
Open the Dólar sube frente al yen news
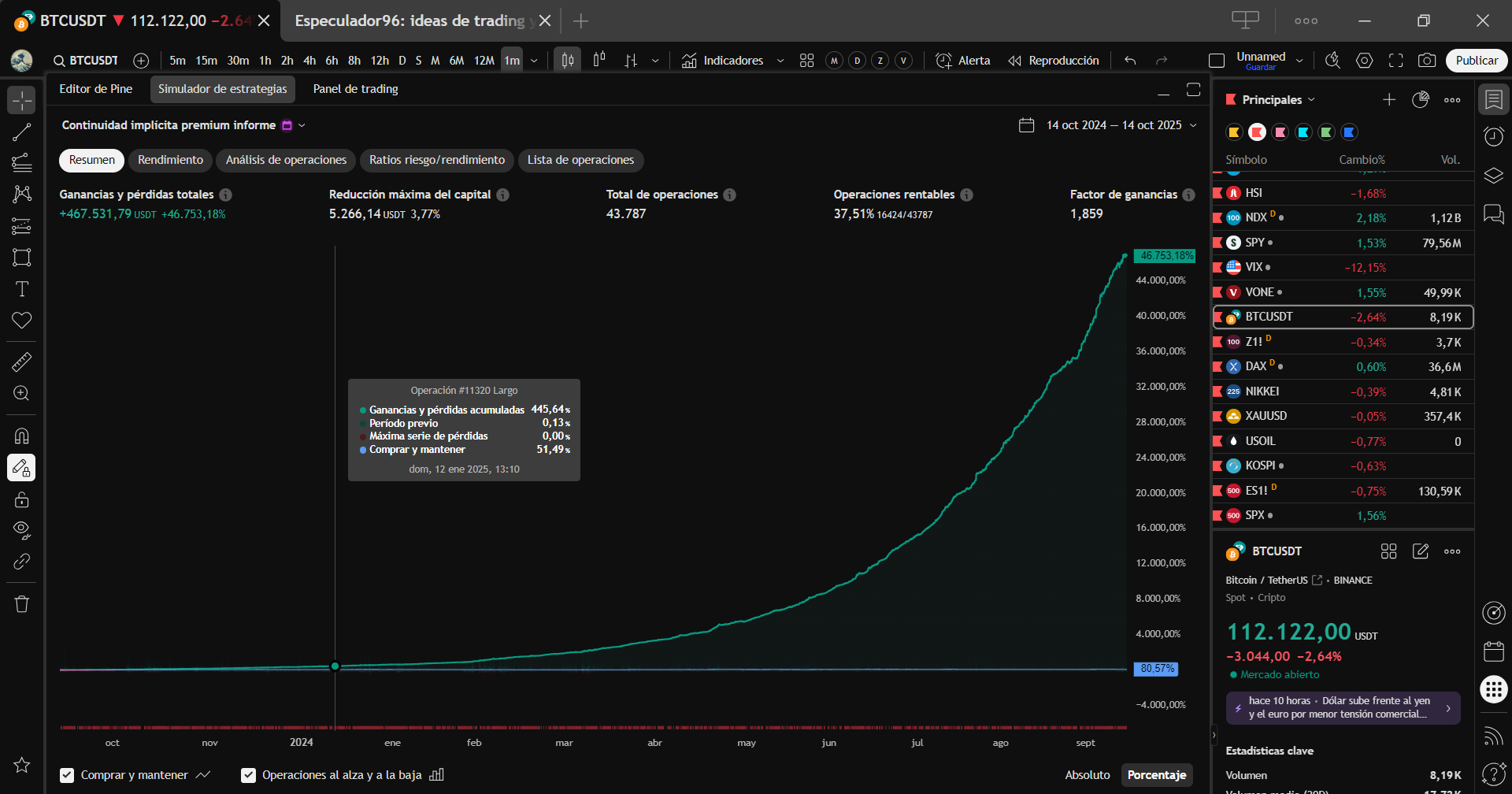[x=1343, y=707]
